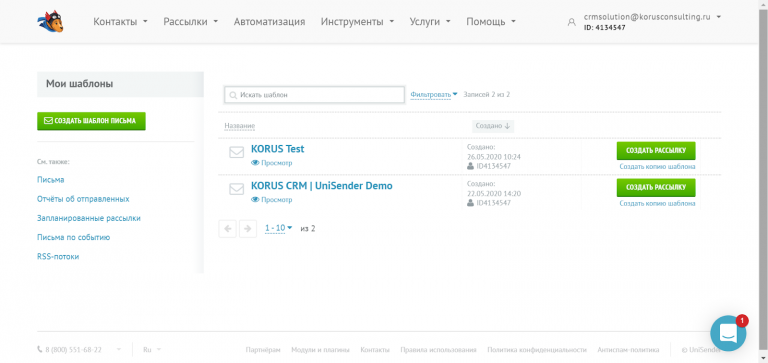Open the user account profile icon

[x=571, y=22]
